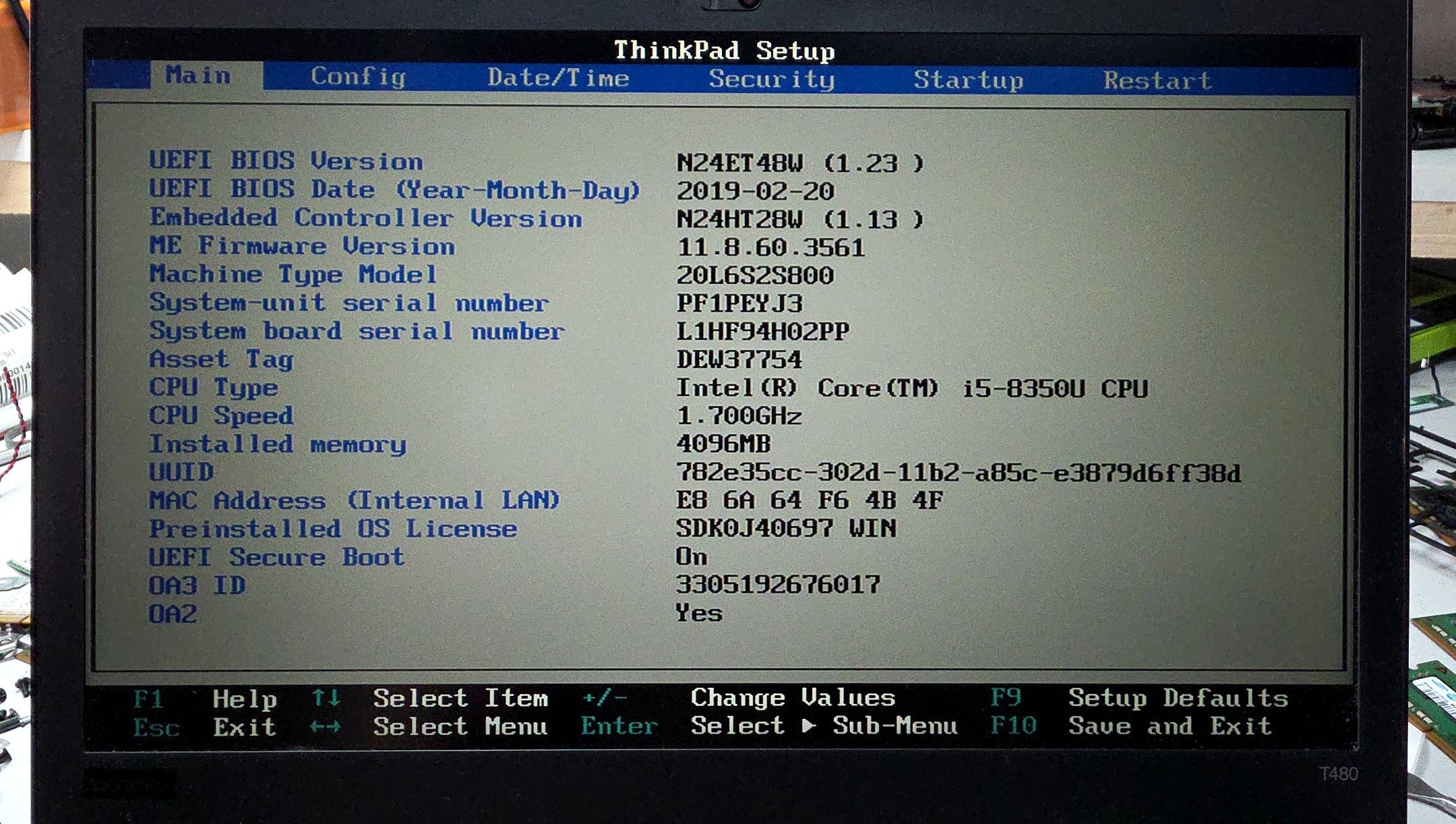The image size is (1456, 824).
Task: Click the CPU speed value 1.700GHz
Action: click(x=739, y=416)
